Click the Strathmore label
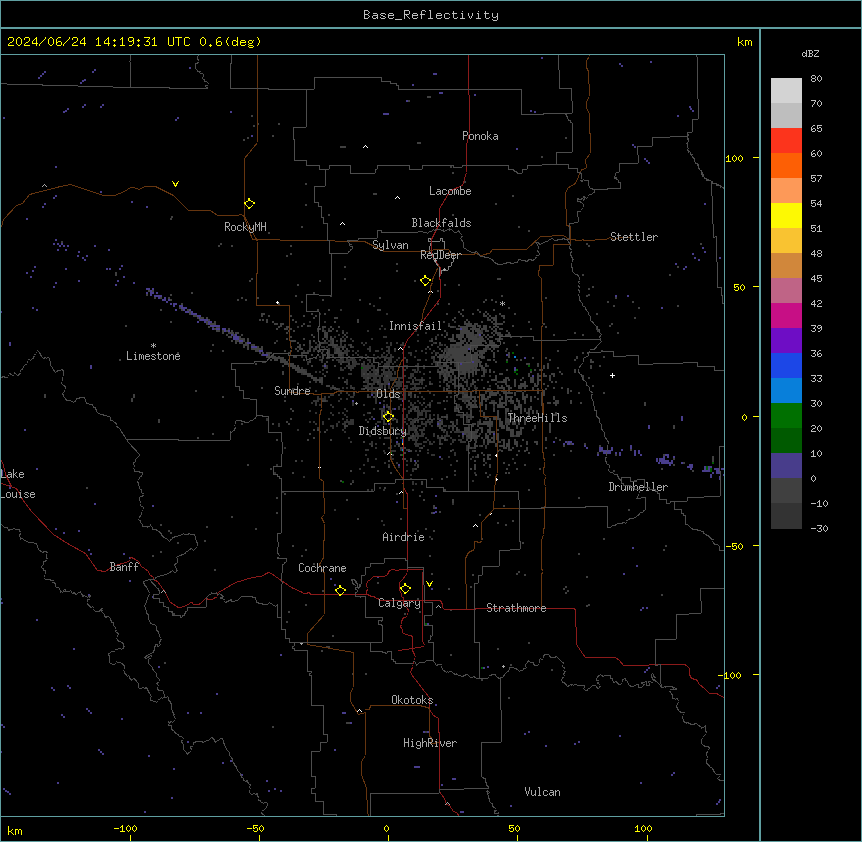This screenshot has height=842, width=862. [516, 608]
